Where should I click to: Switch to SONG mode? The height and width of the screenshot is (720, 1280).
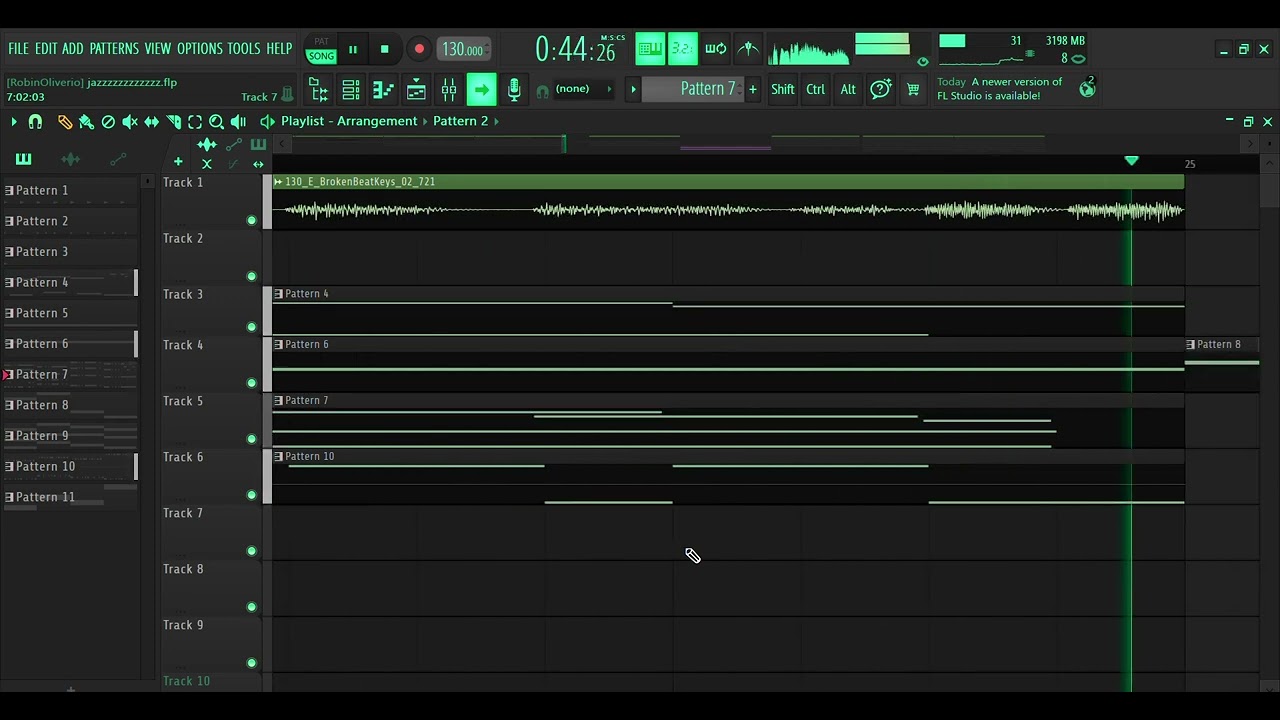[x=321, y=56]
